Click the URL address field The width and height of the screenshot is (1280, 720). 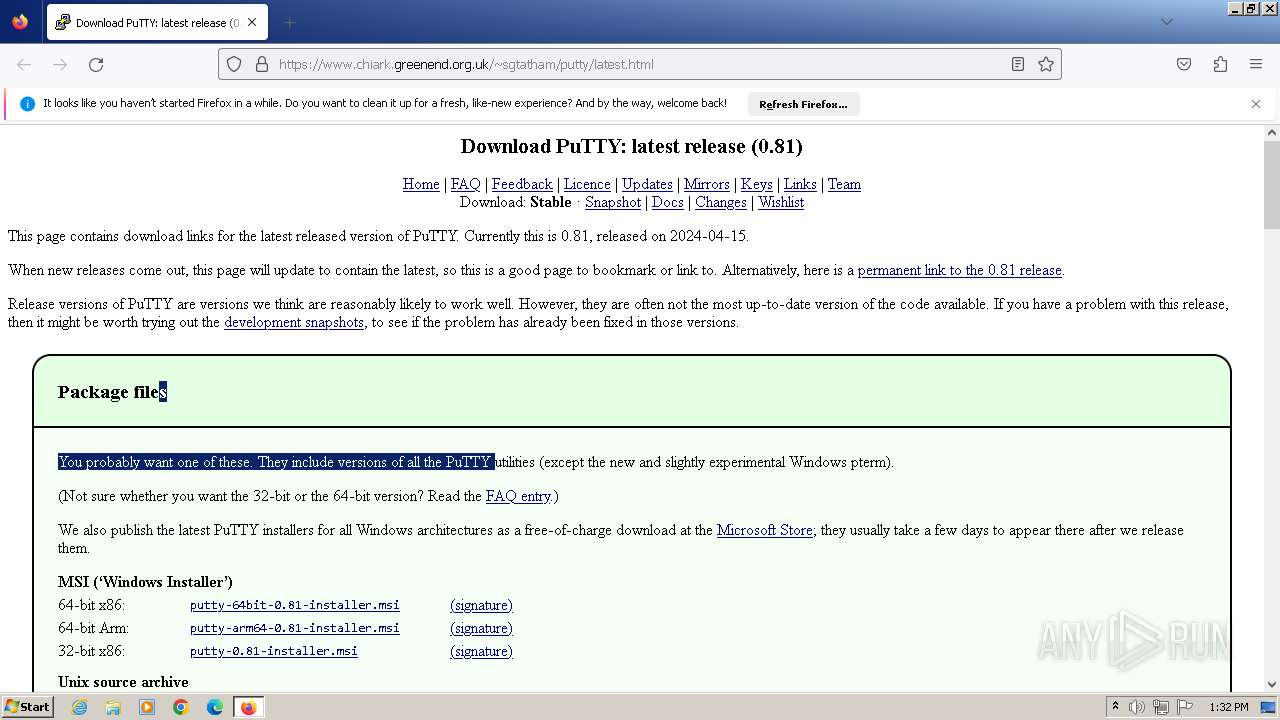tap(640, 64)
